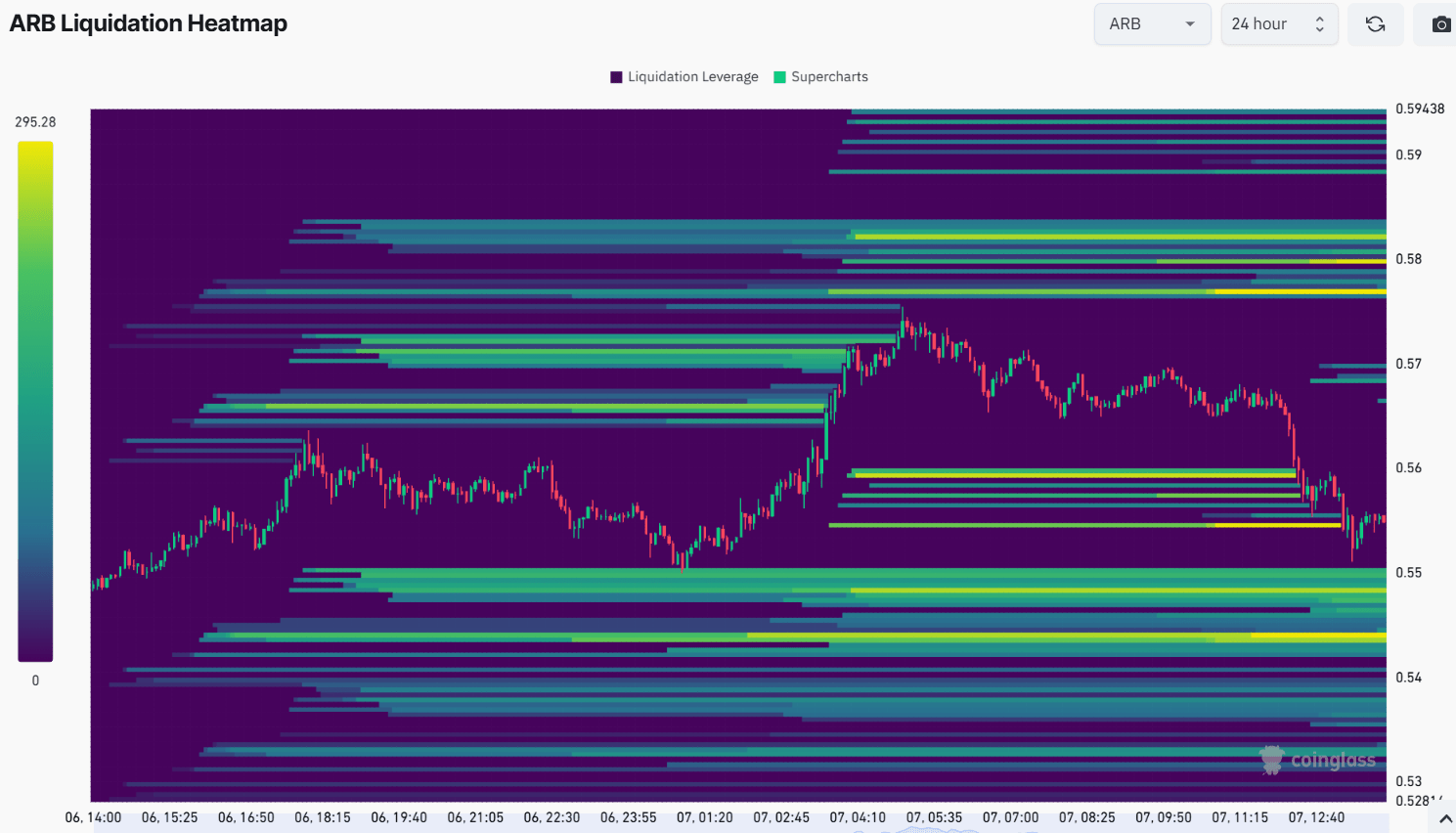Click the 07, 07:00 time label
The width and height of the screenshot is (1456, 833).
pyautogui.click(x=1010, y=817)
